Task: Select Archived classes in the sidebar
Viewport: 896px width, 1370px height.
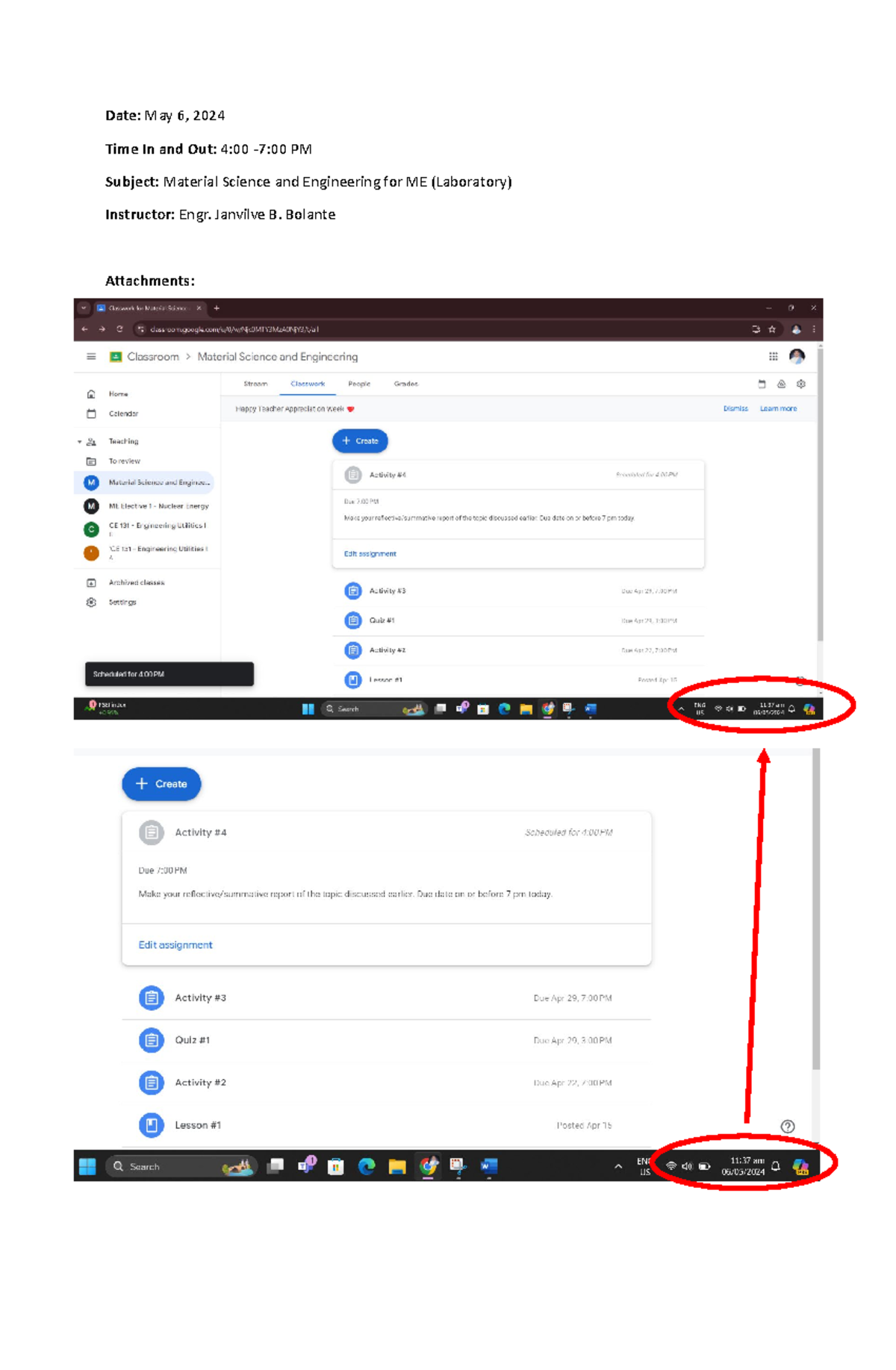Action: click(x=137, y=582)
